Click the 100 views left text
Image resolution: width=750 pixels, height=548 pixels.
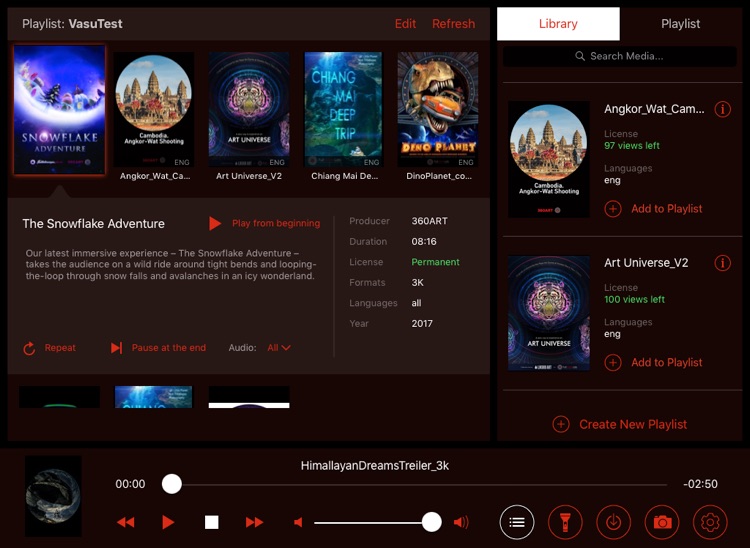634,299
